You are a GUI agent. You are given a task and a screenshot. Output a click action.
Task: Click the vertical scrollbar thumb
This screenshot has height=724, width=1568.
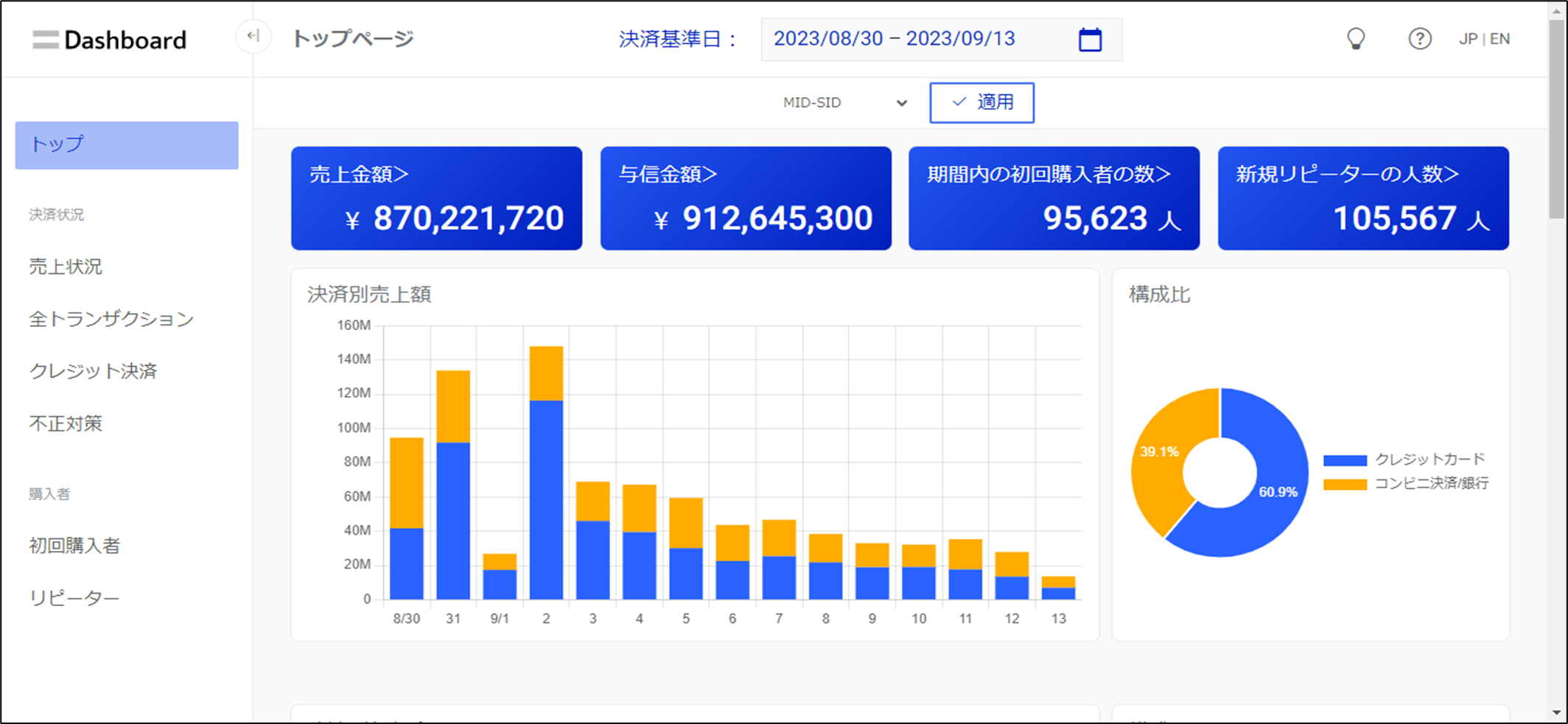1556,118
